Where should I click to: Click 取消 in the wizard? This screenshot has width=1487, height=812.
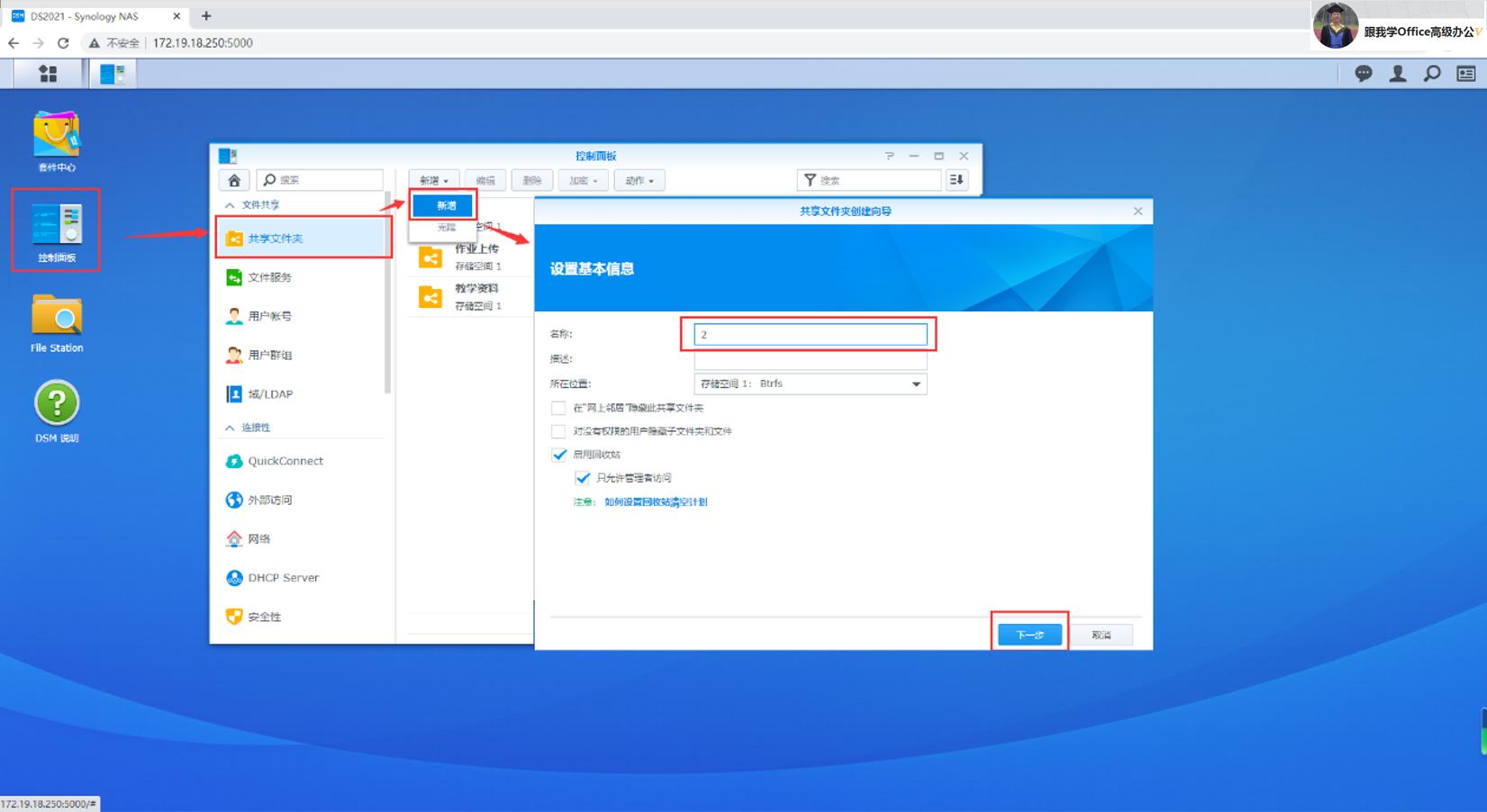click(x=1101, y=635)
